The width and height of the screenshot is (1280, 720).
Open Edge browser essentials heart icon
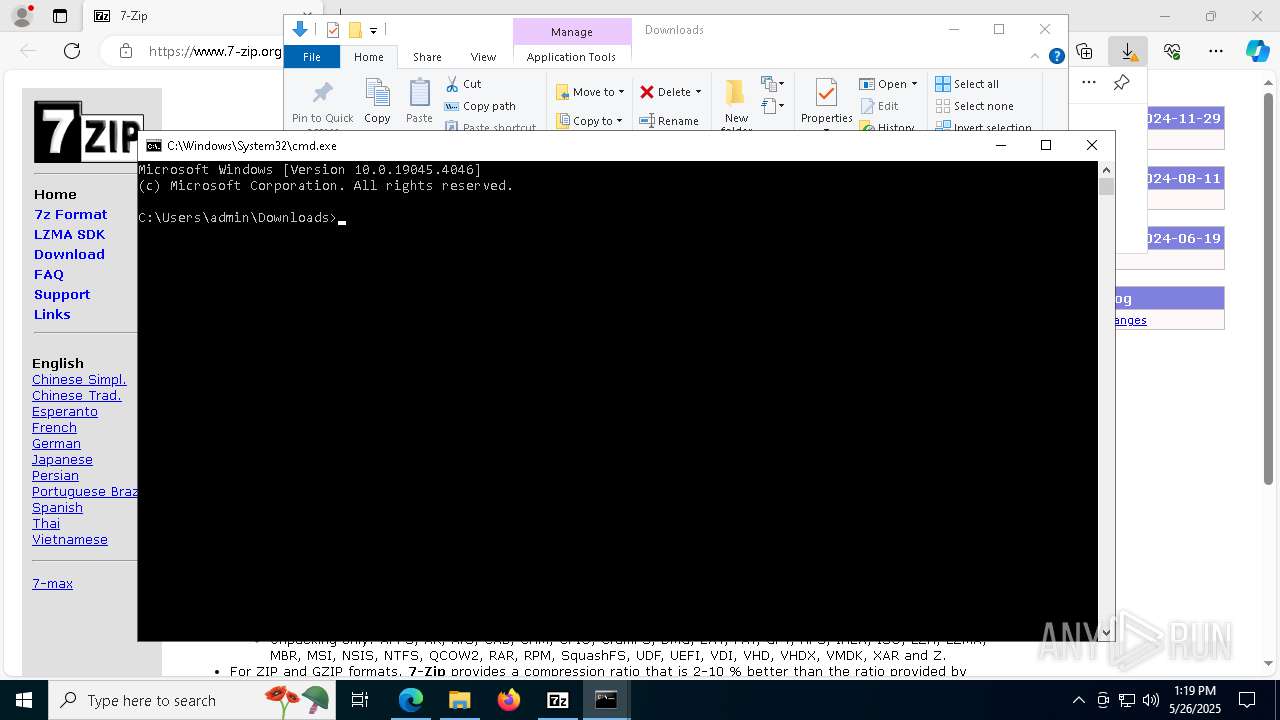(1172, 51)
